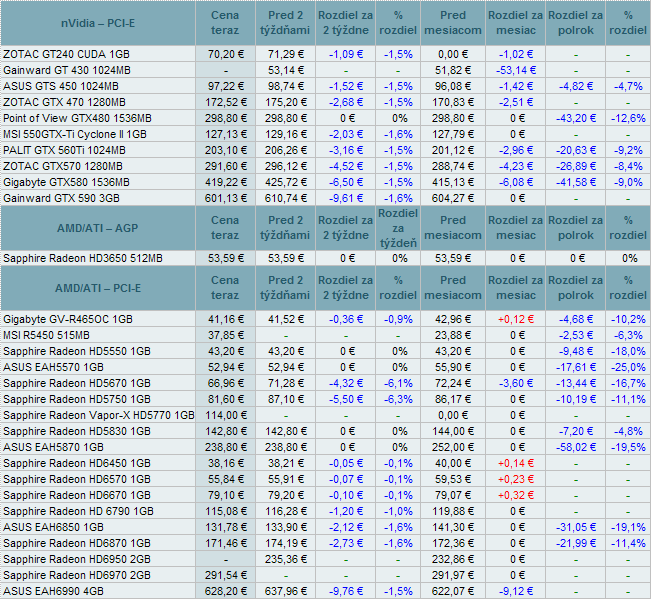Image resolution: width=651 pixels, height=599 pixels.
Task: Select the '-9,61 €' difference cell
Action: [346, 198]
